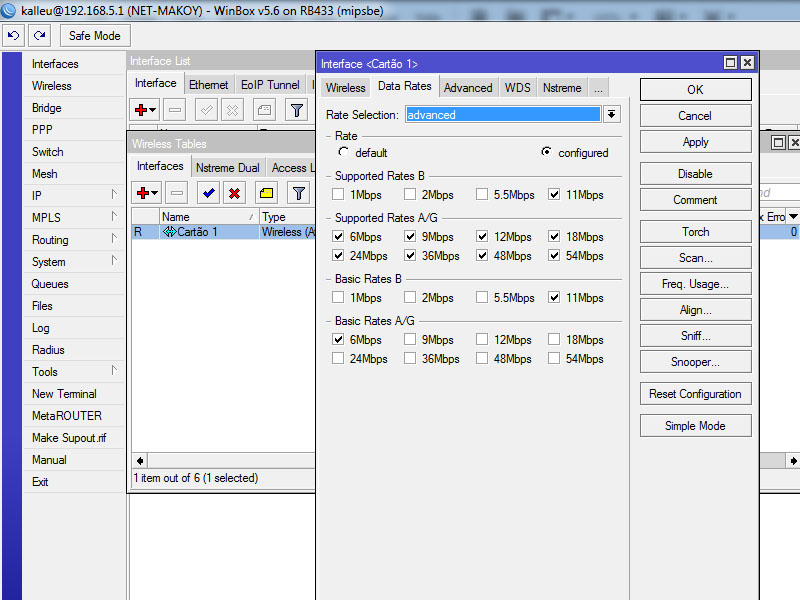Uncheck 11Mbps in Basic Rates B
The image size is (800, 600).
click(554, 297)
